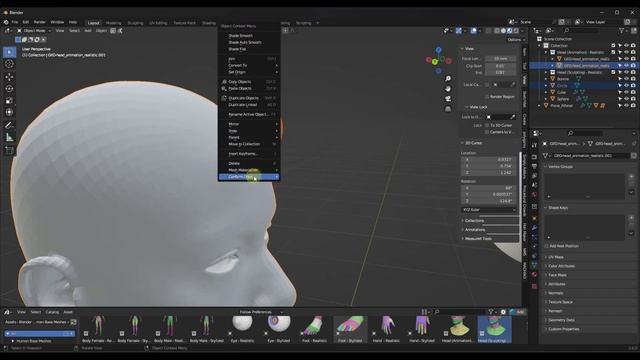Screen dimensions: 640x360
Task: Expand the Annotations panel
Action: (475, 229)
